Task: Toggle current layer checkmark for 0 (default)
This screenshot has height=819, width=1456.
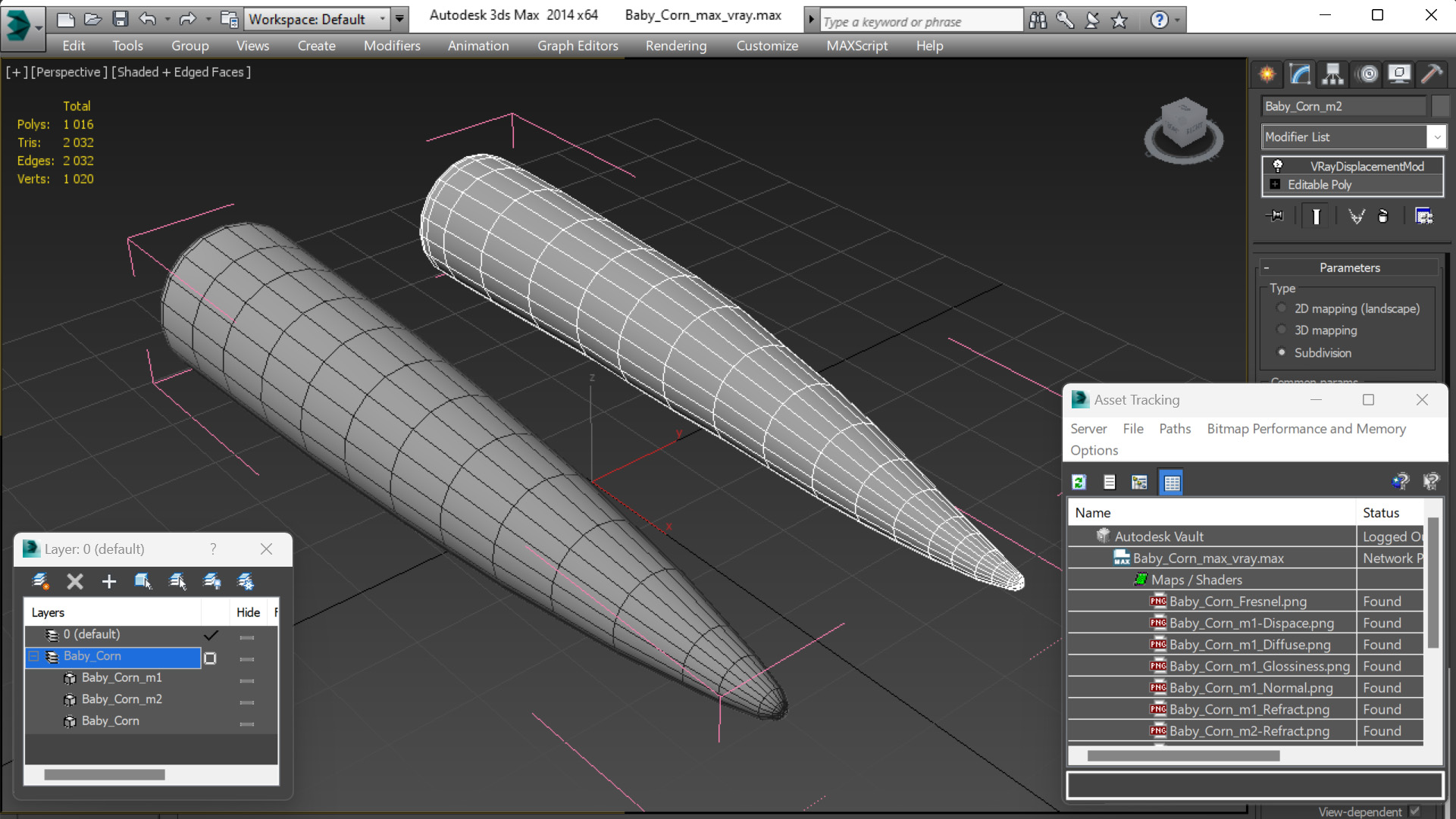Action: click(x=211, y=635)
